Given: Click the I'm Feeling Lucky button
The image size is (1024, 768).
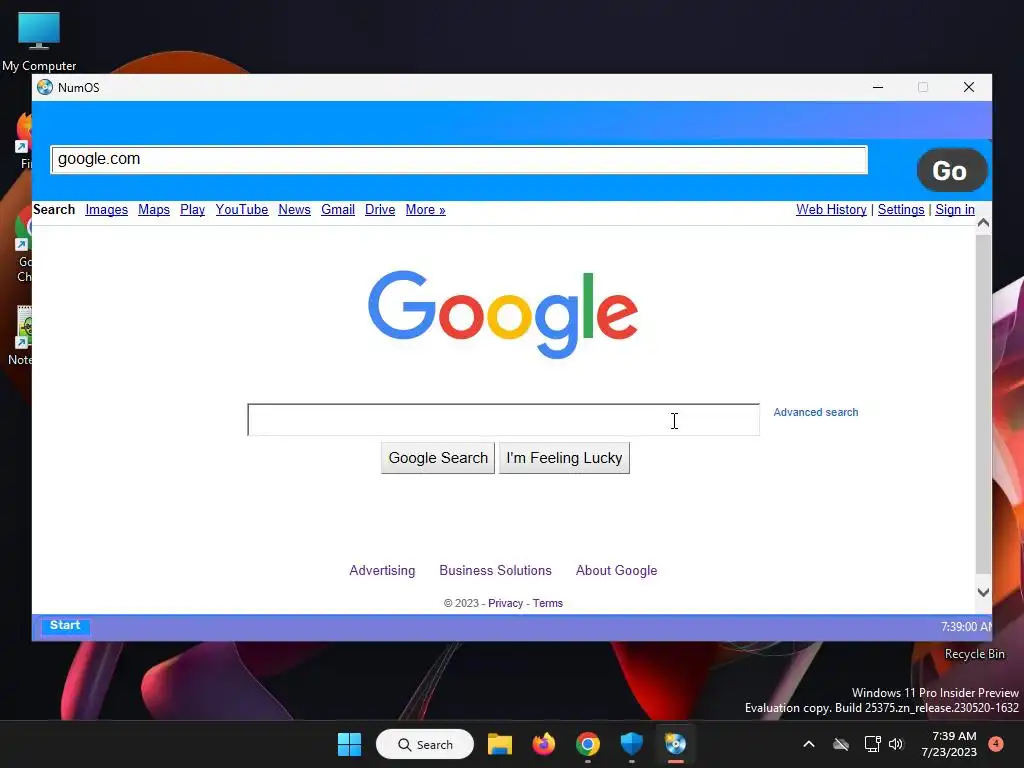Looking at the screenshot, I should coord(564,458).
